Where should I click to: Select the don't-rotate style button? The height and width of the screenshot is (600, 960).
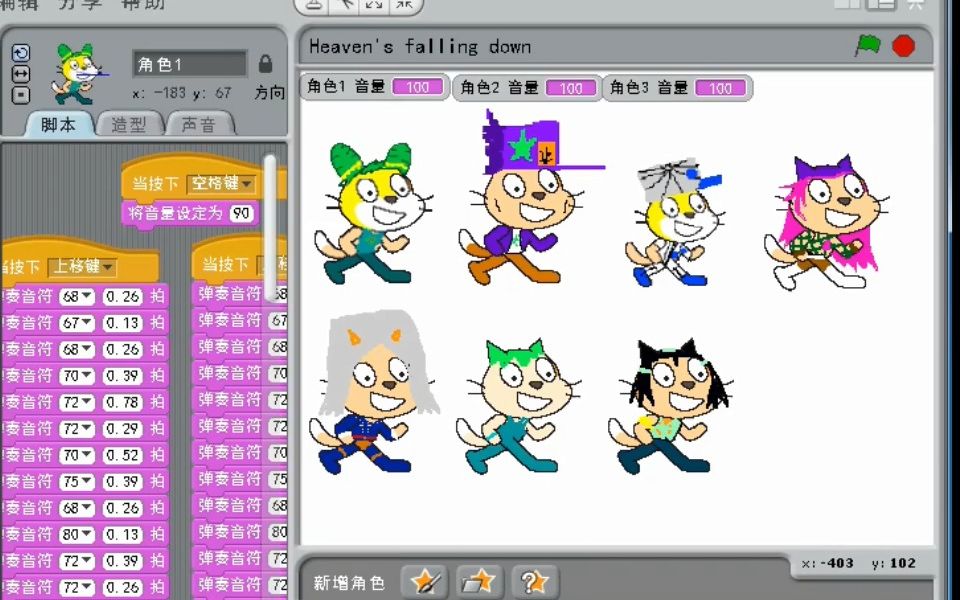20,95
